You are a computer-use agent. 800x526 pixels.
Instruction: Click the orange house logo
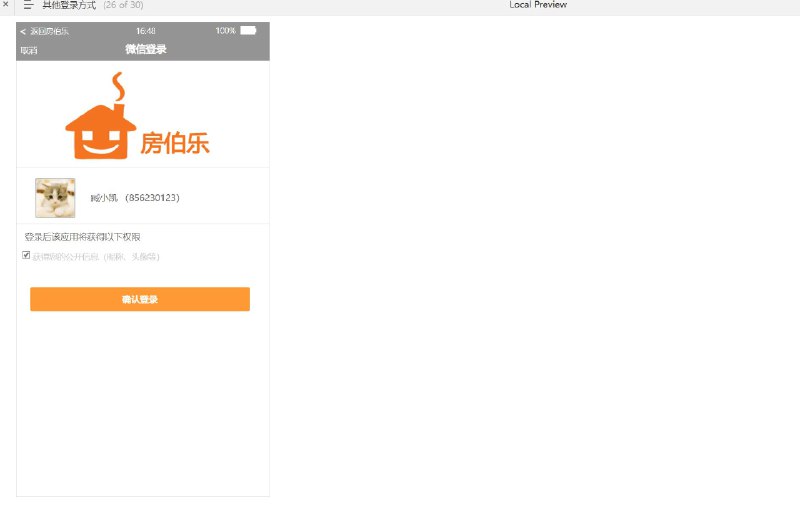(x=101, y=116)
